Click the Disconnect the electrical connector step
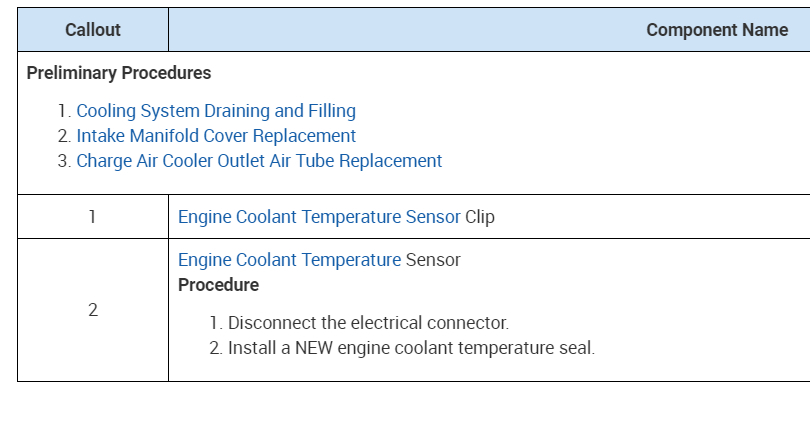The width and height of the screenshot is (810, 422). click(x=368, y=323)
